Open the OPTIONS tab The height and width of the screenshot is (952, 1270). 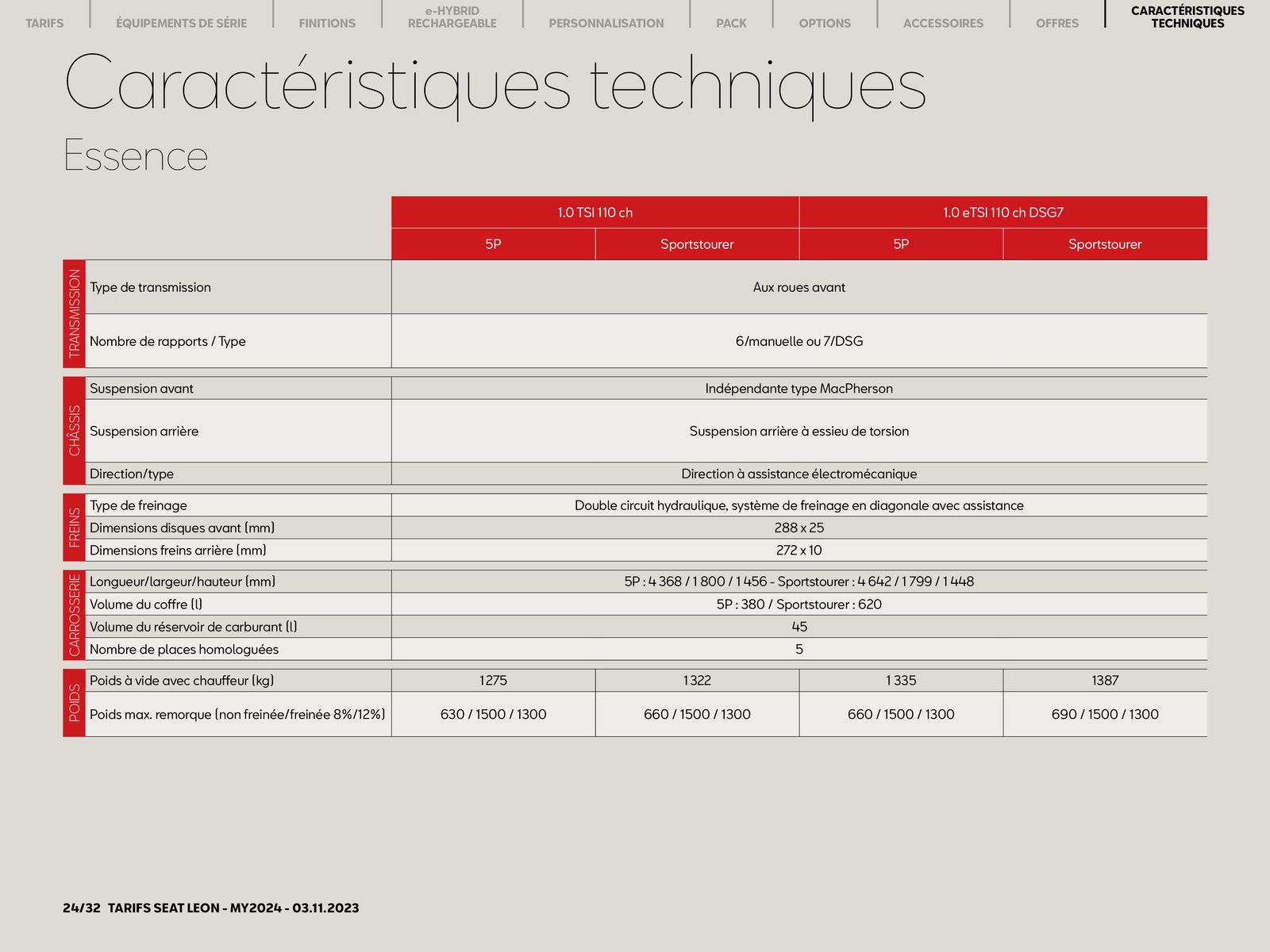pyautogui.click(x=825, y=23)
